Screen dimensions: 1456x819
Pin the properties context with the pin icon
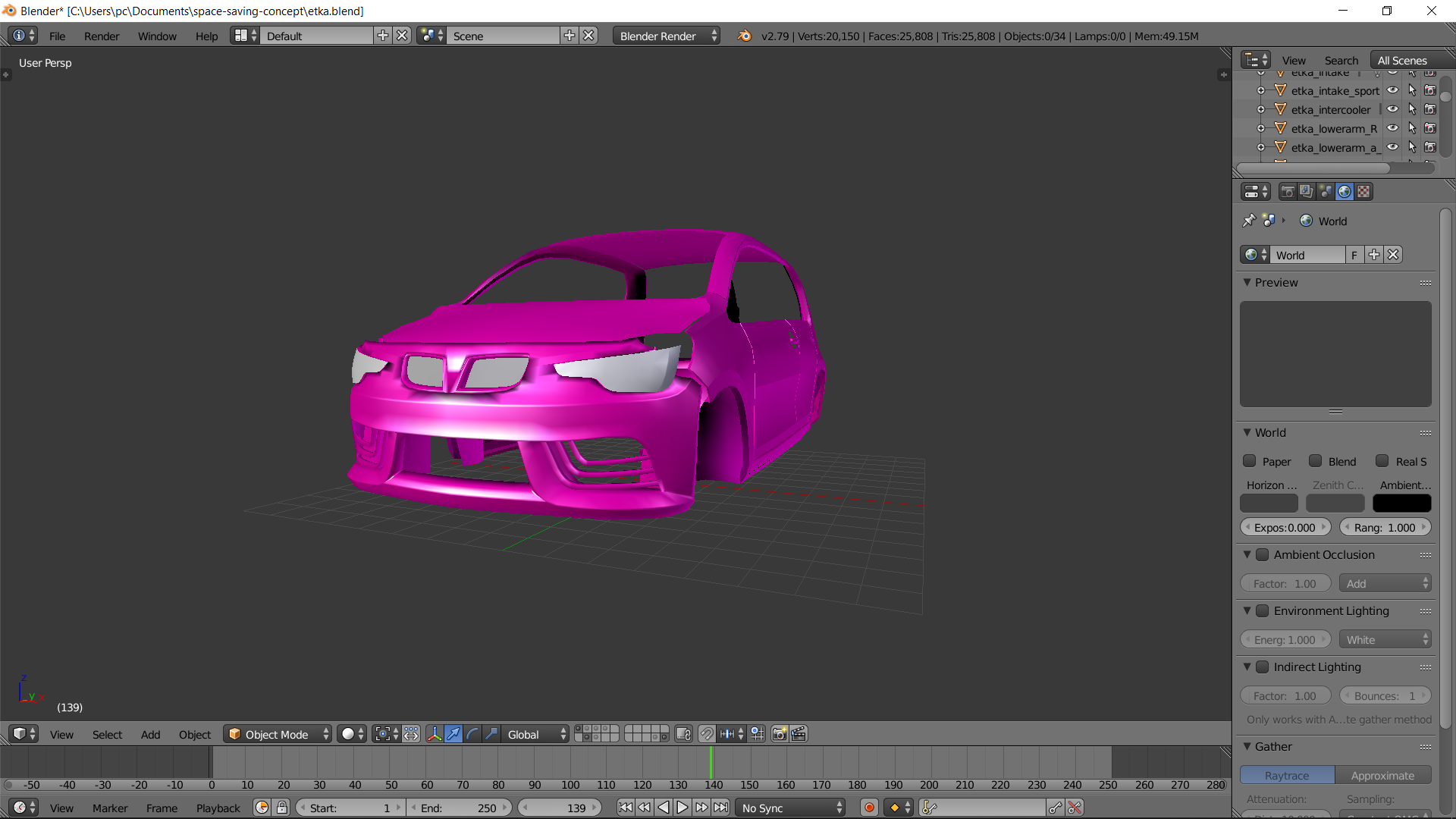pos(1249,221)
